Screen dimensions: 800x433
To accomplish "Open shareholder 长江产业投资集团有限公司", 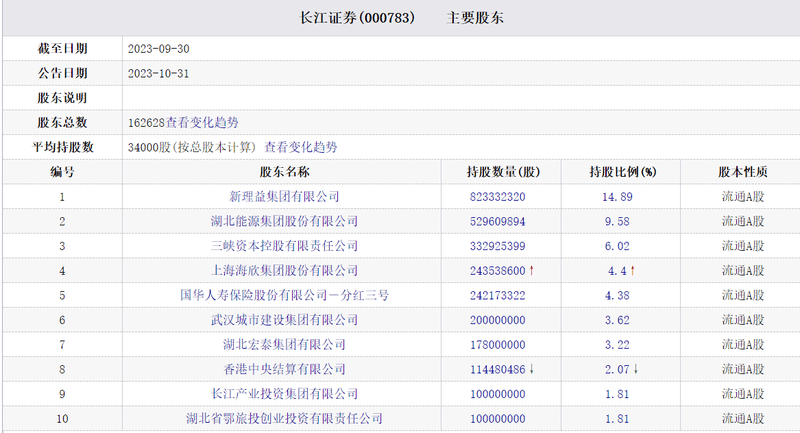I will (x=284, y=394).
